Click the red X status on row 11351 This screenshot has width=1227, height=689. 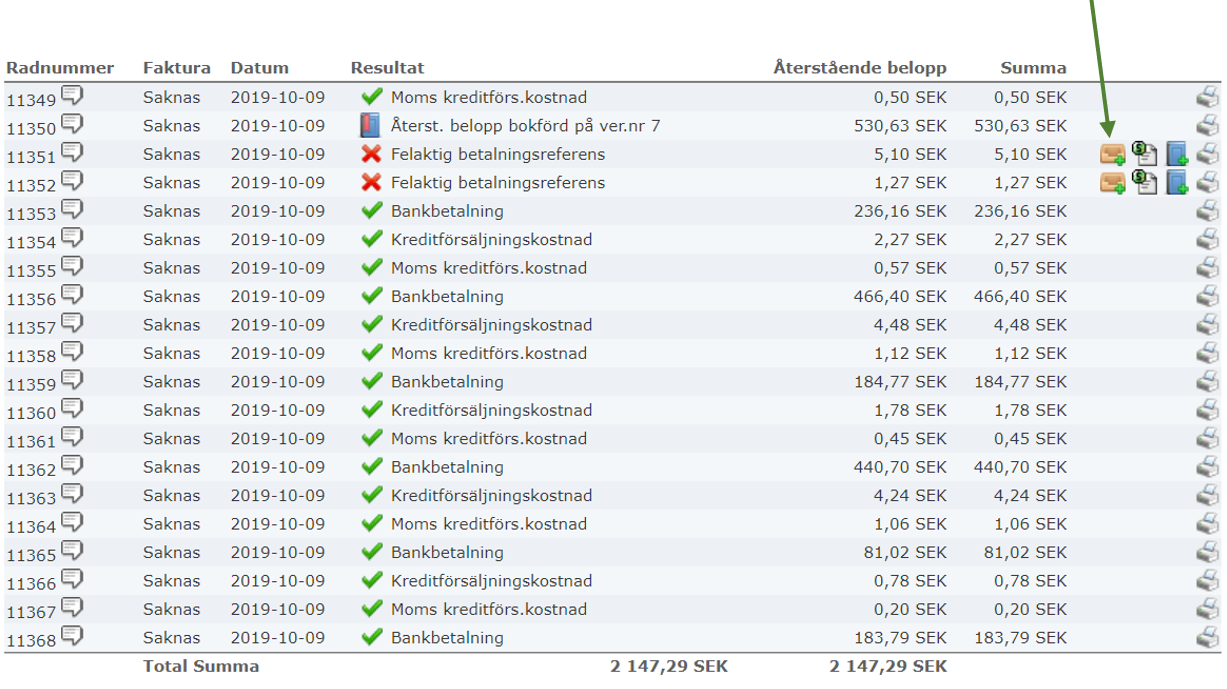click(x=372, y=154)
